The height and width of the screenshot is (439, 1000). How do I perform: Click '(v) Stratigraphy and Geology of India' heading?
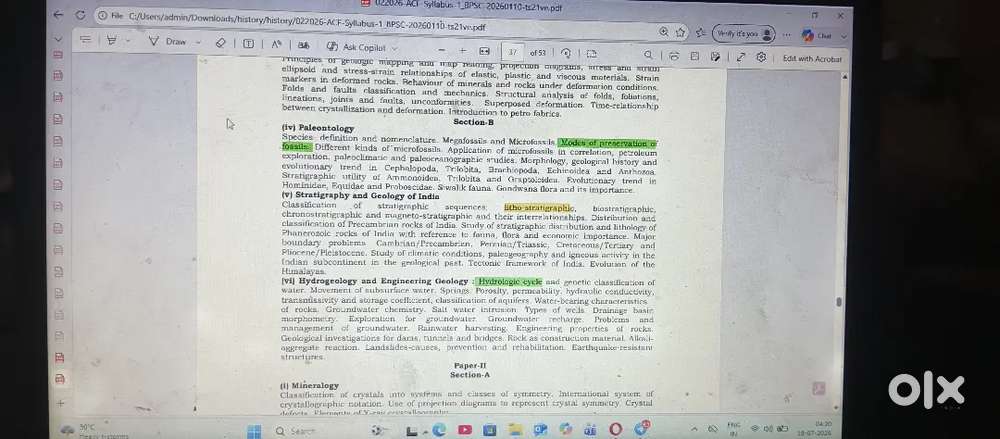(360, 197)
